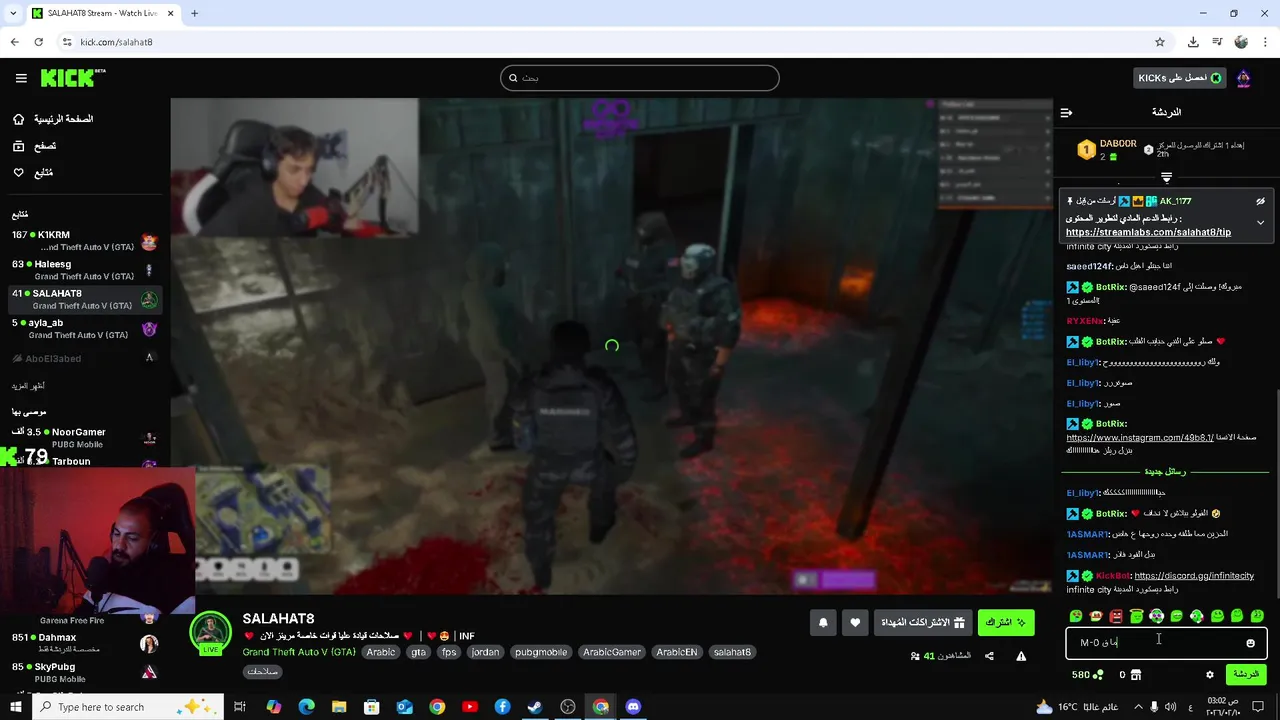Screen dimensions: 1280x720
Task: Expand show more followed channels
Action: click(28, 386)
